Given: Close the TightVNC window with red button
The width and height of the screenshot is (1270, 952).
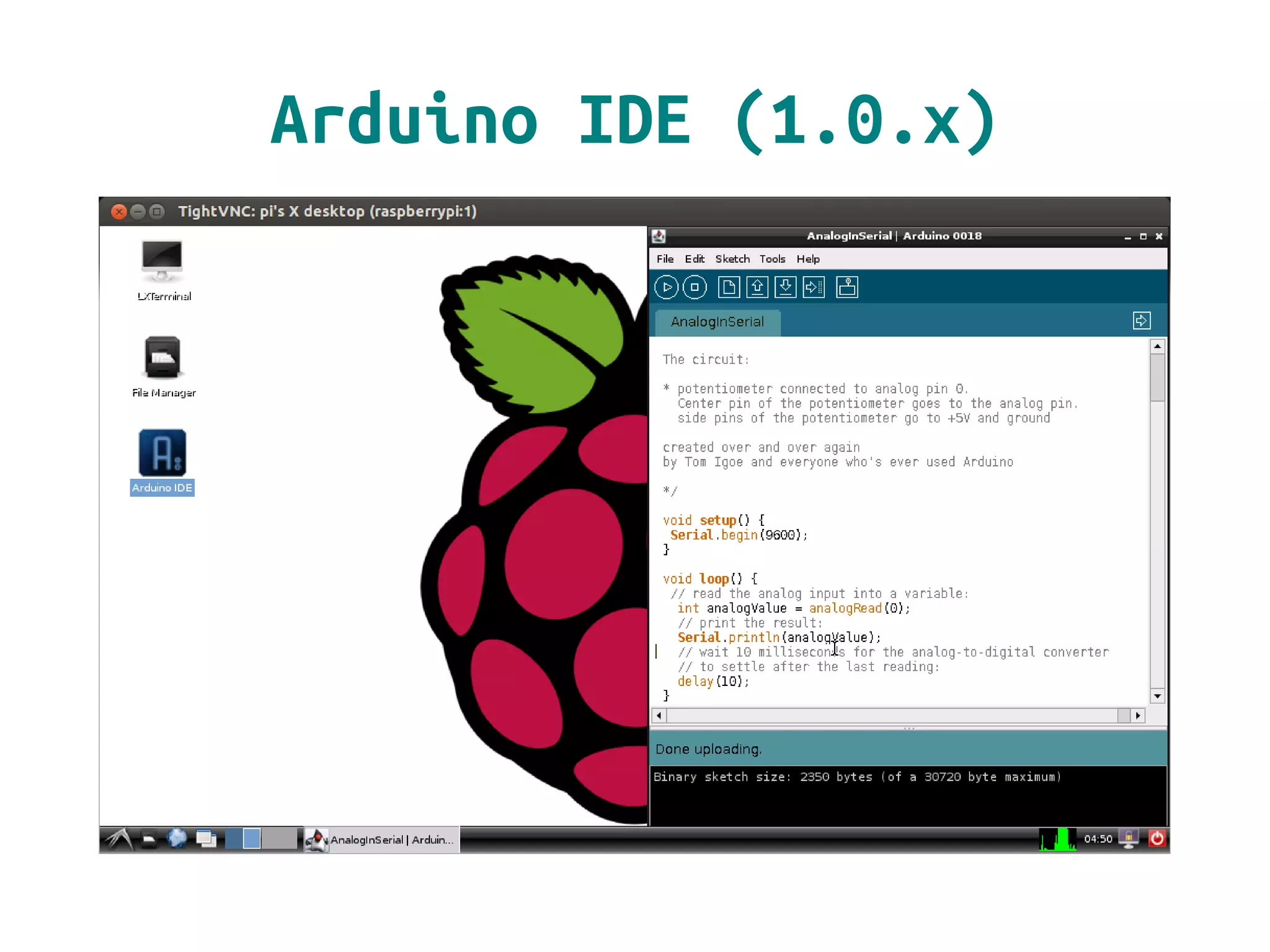Looking at the screenshot, I should 119,212.
